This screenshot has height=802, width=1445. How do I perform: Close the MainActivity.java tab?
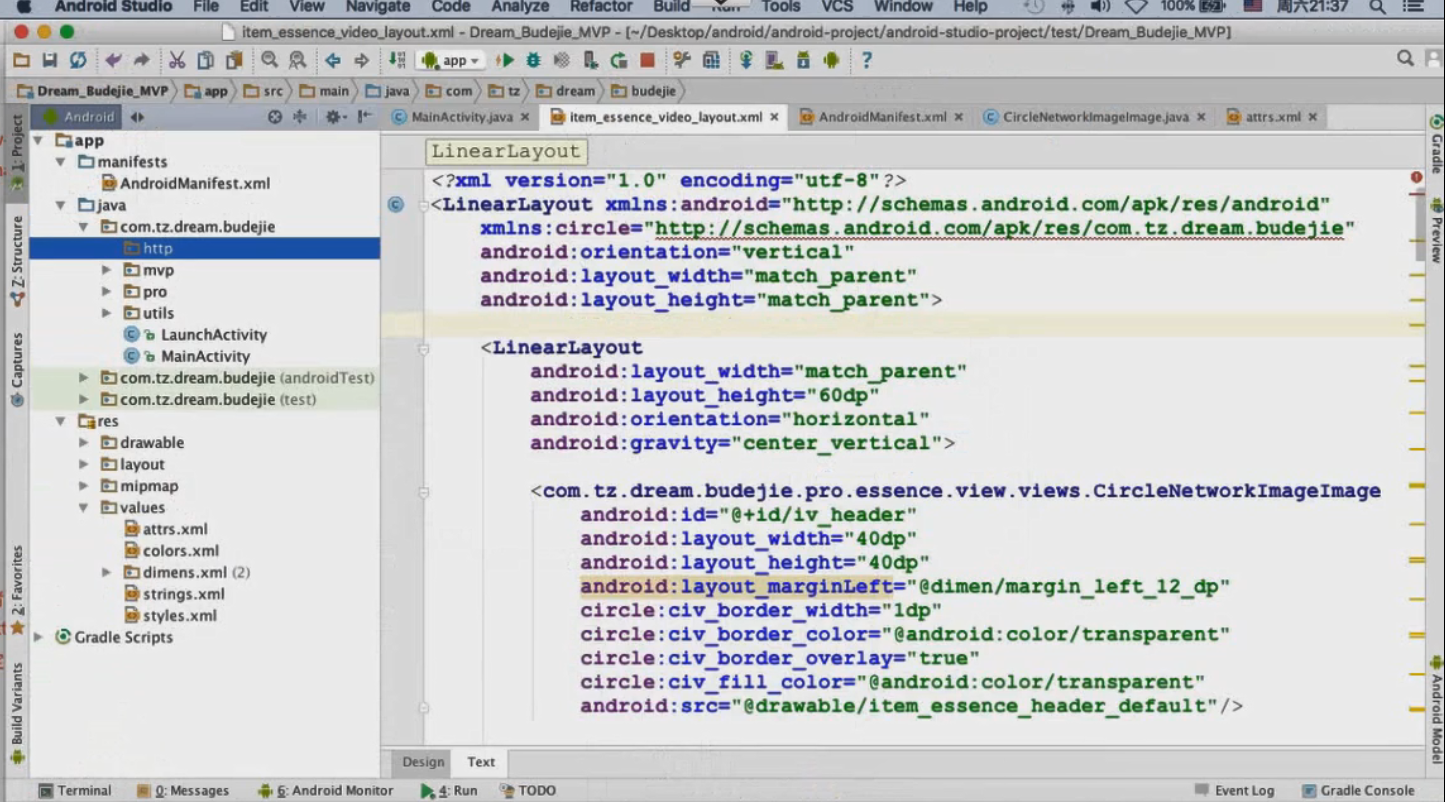coord(524,117)
